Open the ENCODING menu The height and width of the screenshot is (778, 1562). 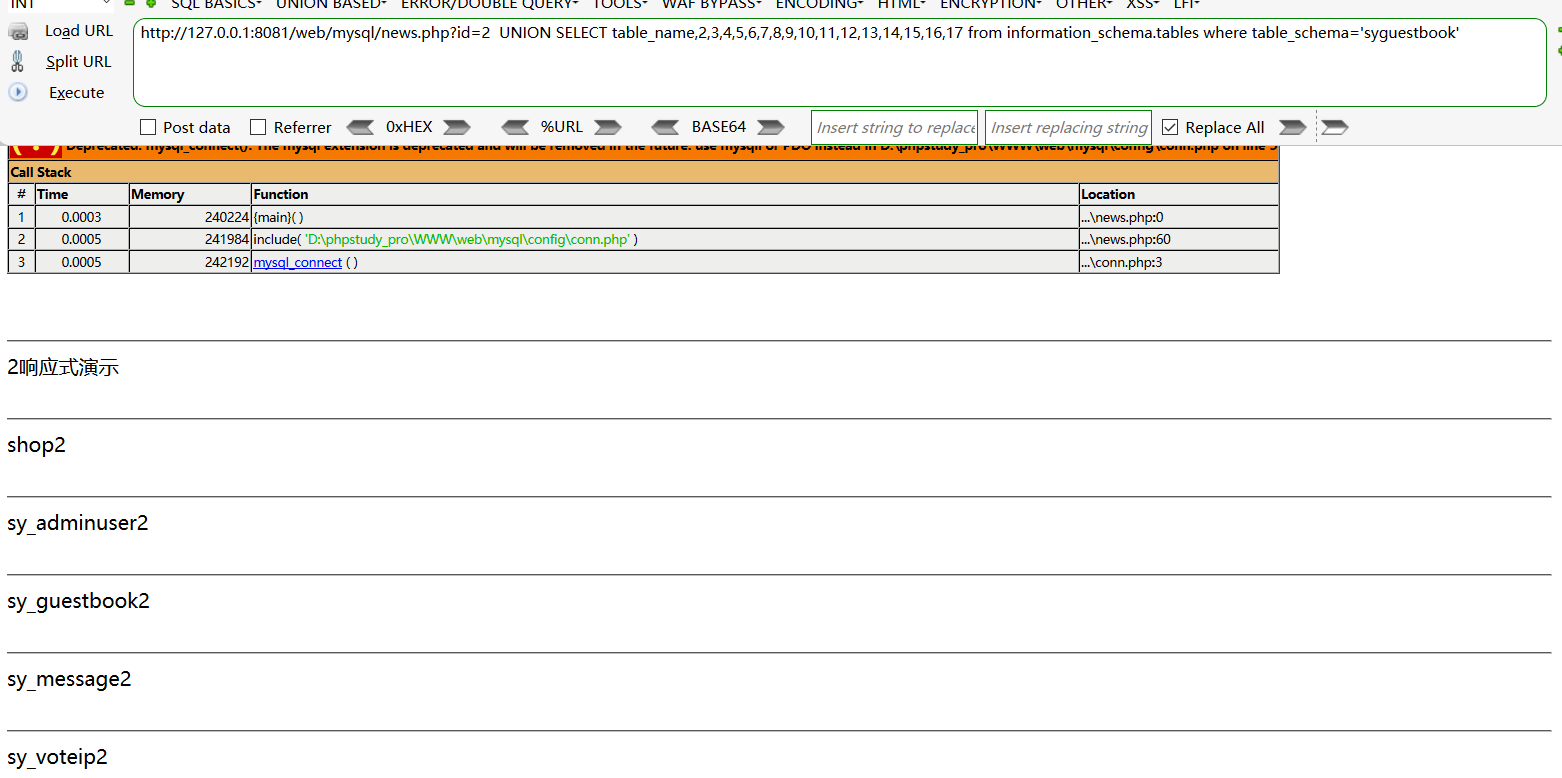point(819,4)
